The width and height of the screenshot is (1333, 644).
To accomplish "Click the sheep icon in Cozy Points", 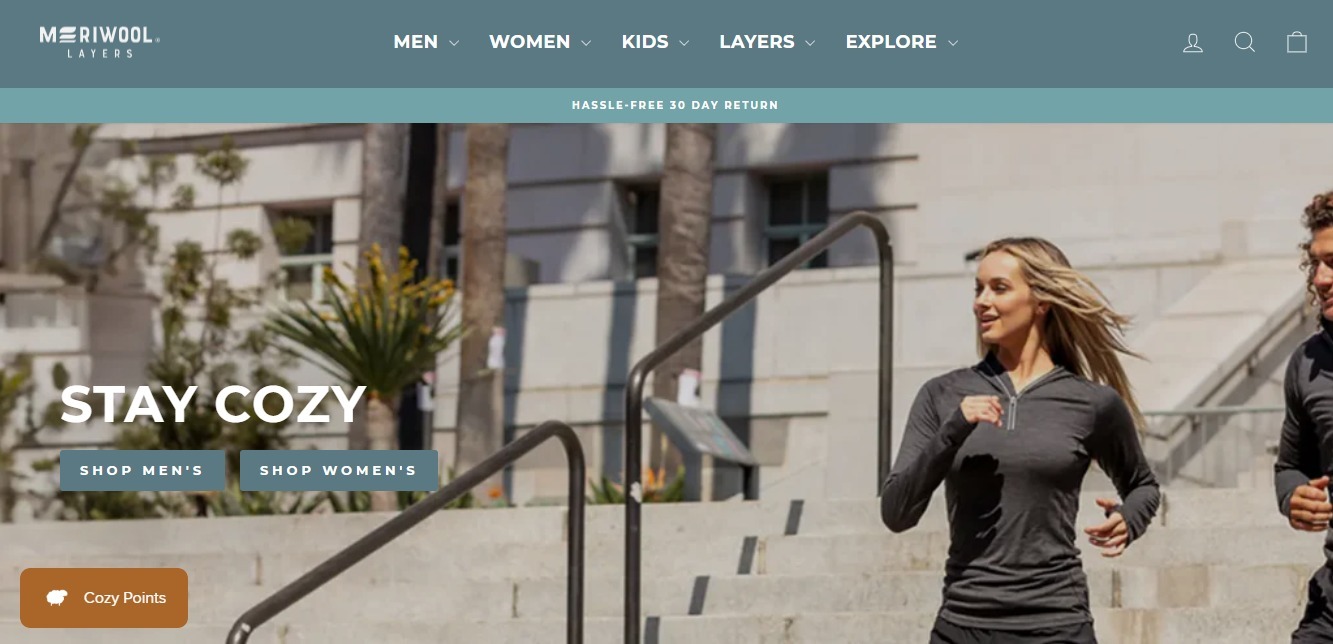I will click(57, 598).
